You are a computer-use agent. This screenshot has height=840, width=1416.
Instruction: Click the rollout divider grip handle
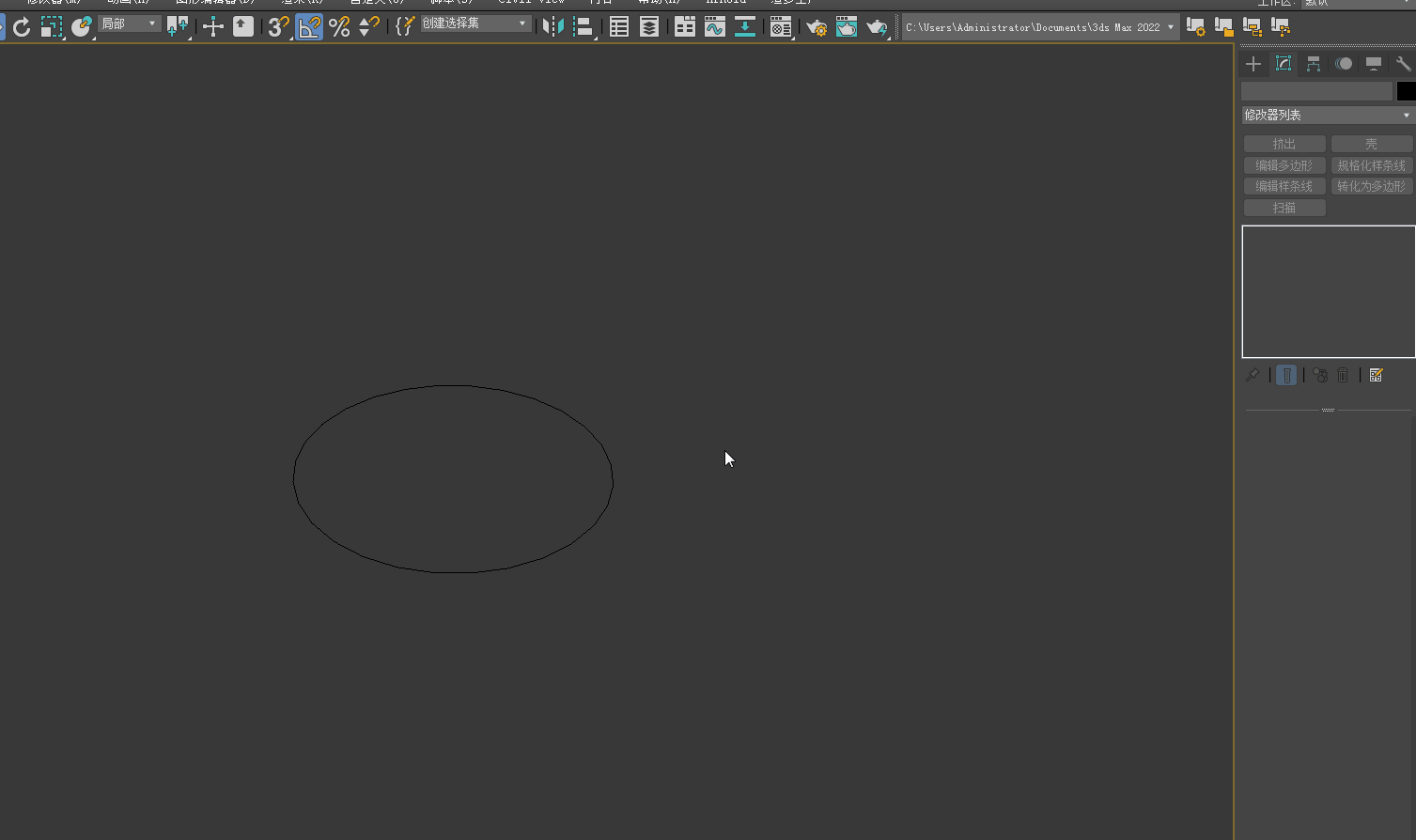pos(1328,410)
